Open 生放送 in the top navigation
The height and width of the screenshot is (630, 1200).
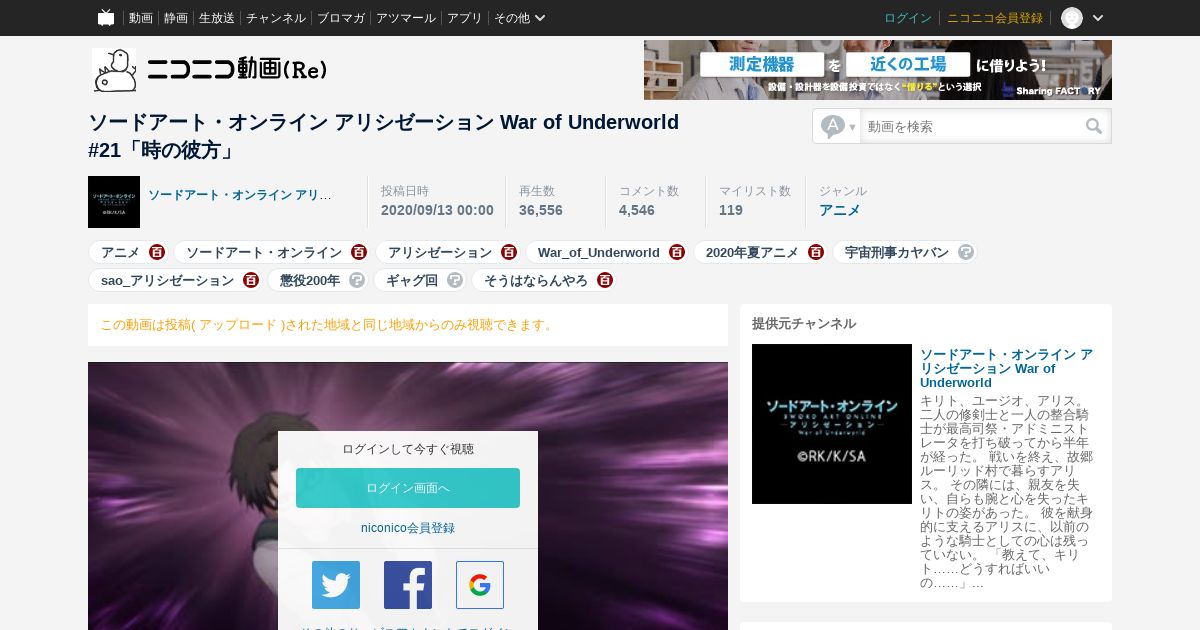(217, 18)
